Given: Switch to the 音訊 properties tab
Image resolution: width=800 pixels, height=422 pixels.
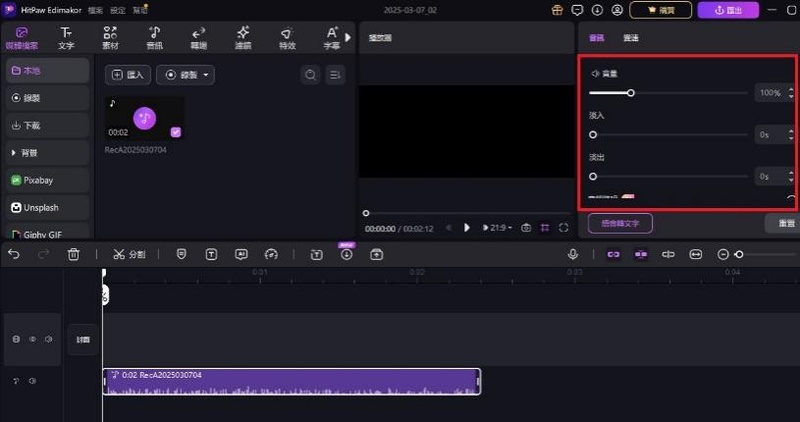Looking at the screenshot, I should click(596, 38).
